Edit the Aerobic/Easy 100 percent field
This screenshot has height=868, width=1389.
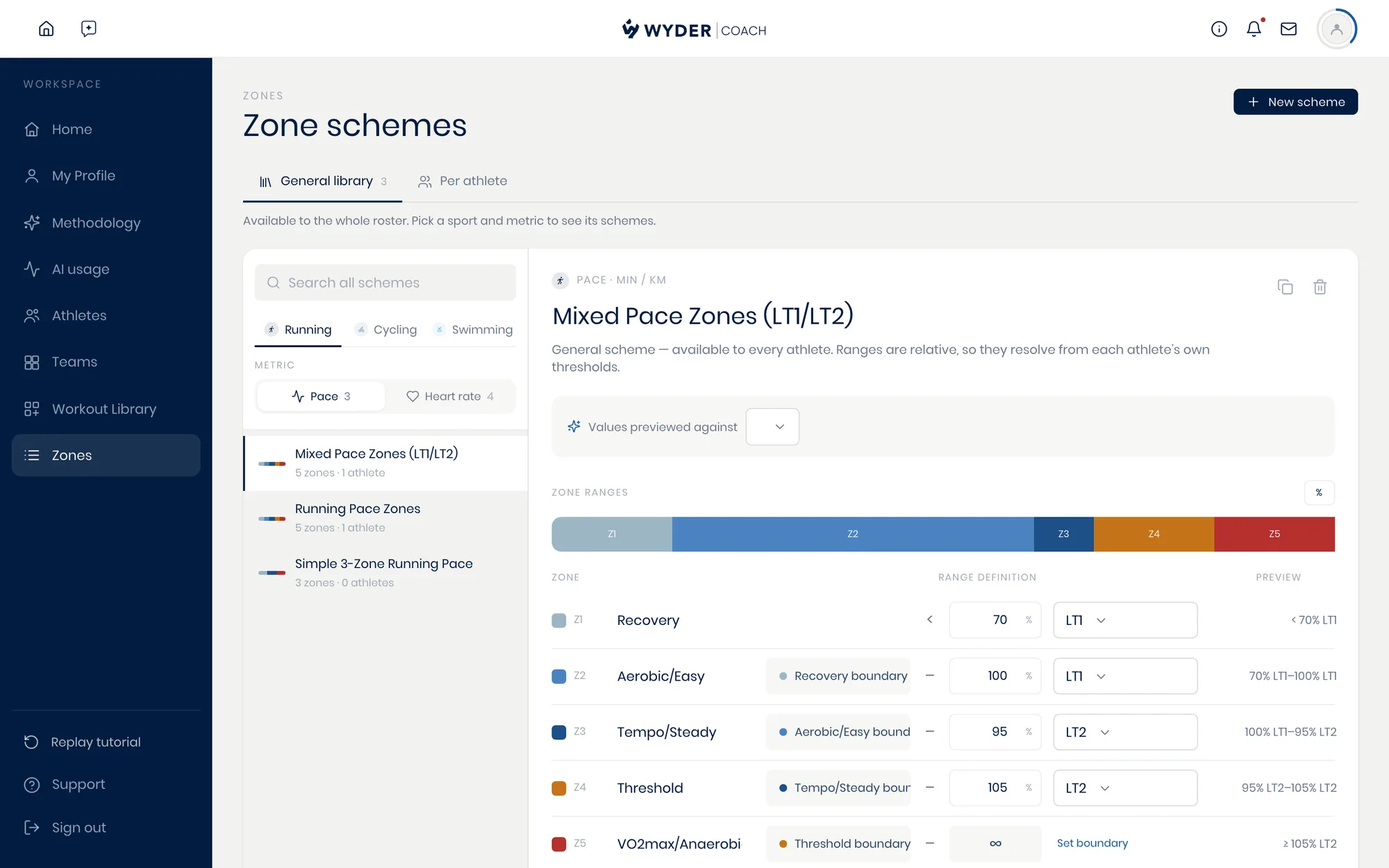[x=995, y=676]
